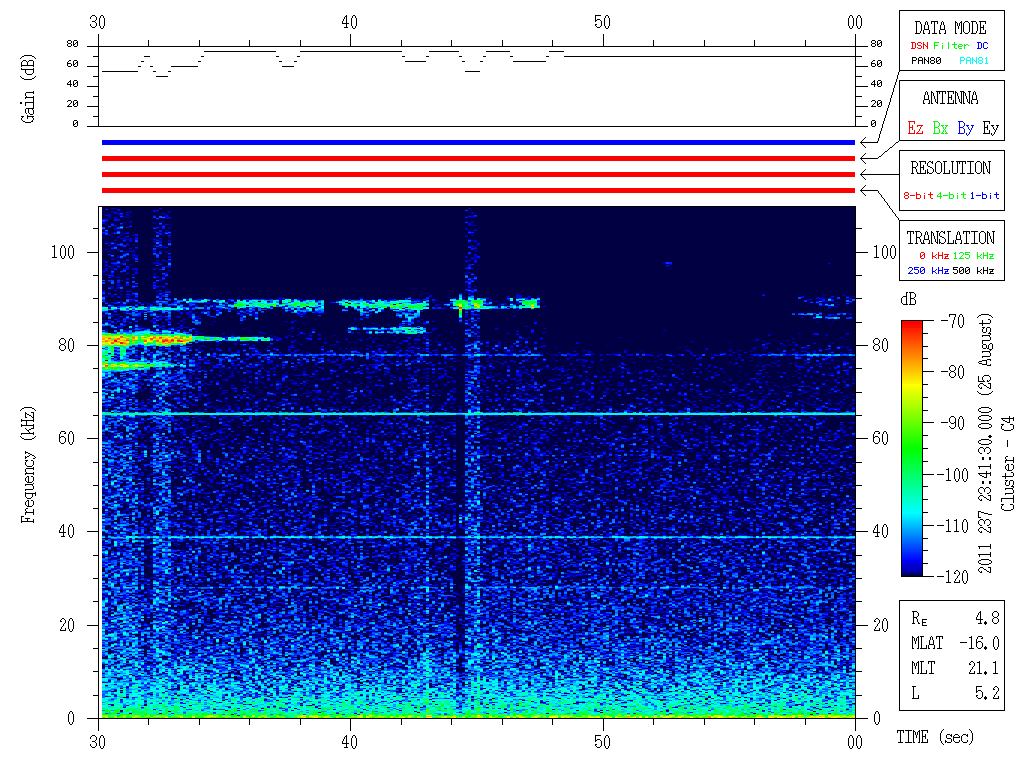Select the red 0 kHz translation label
1024x768 pixels.
click(x=933, y=255)
